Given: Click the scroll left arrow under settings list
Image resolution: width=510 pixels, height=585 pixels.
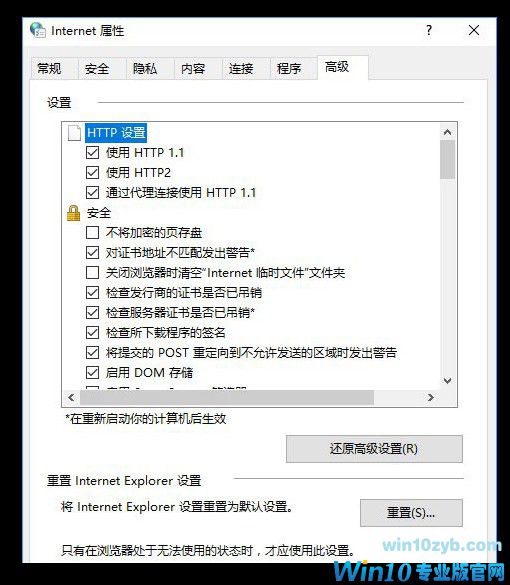Looking at the screenshot, I should click(71, 398).
